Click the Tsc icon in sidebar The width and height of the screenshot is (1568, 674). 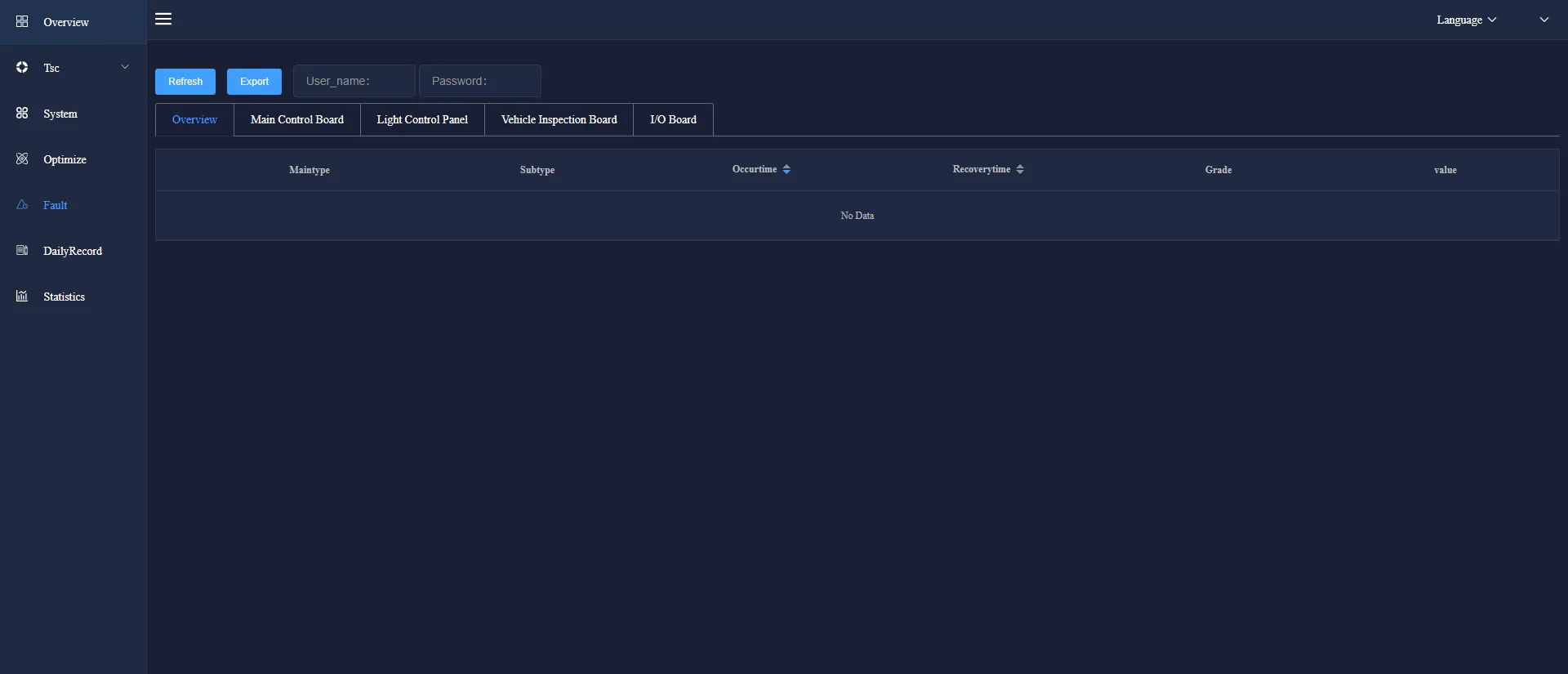pos(22,67)
